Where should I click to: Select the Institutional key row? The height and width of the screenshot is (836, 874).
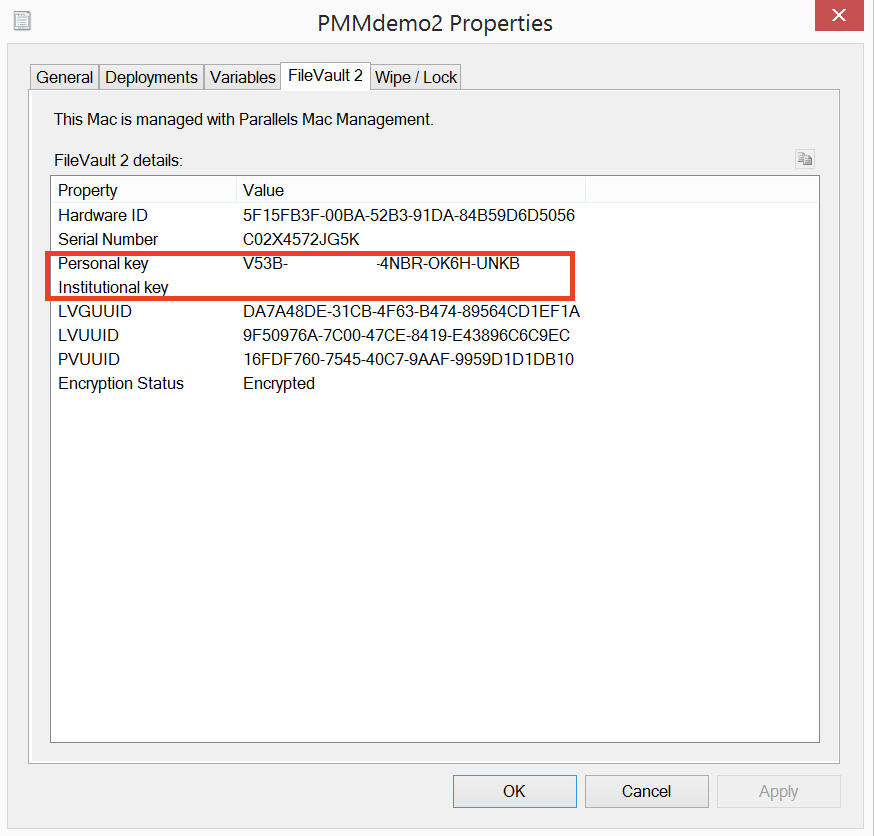[x=435, y=287]
